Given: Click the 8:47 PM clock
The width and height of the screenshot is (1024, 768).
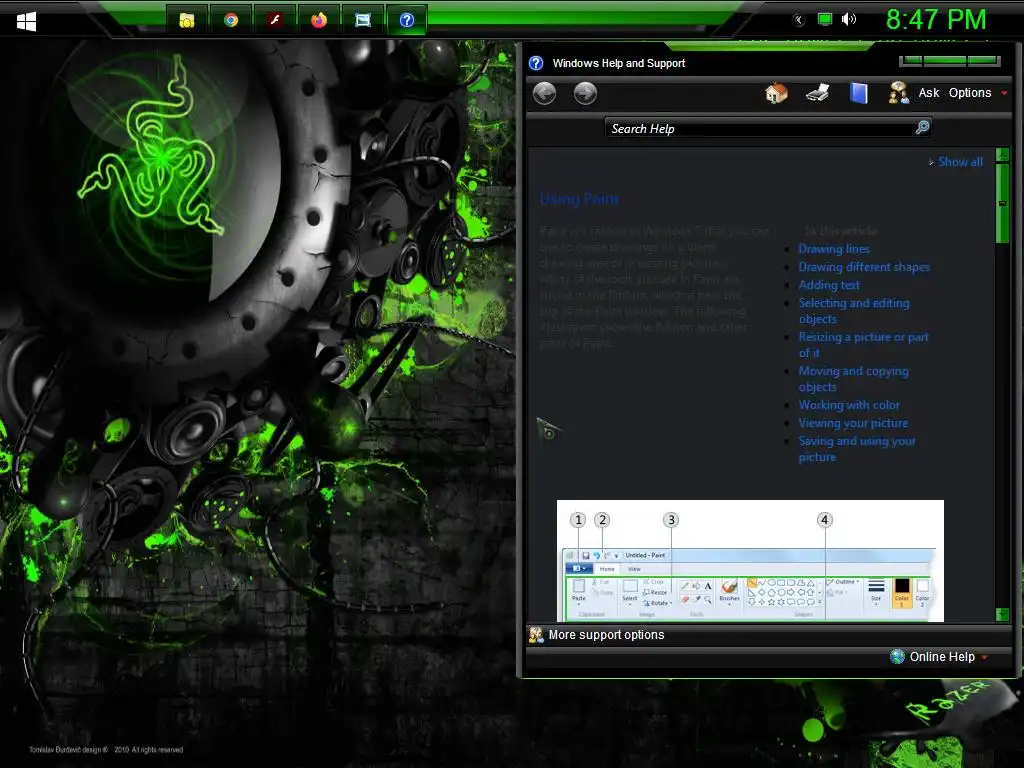Looking at the screenshot, I should [x=935, y=20].
